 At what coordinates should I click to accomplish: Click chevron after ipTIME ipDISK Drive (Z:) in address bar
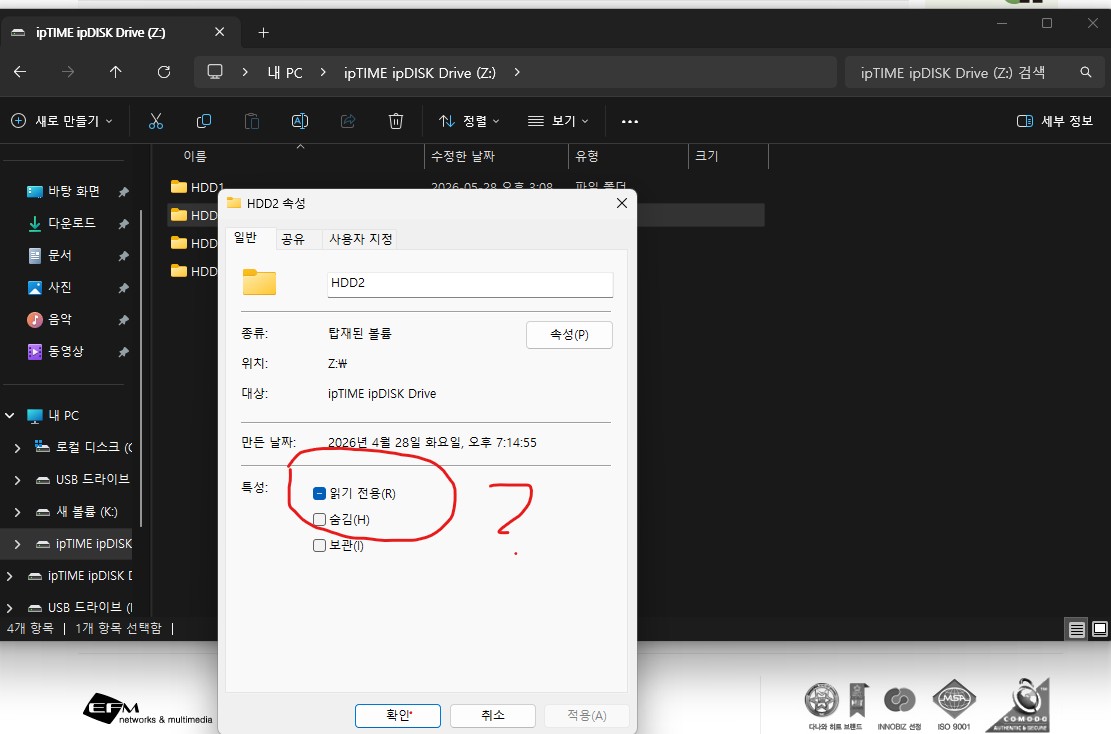[517, 72]
